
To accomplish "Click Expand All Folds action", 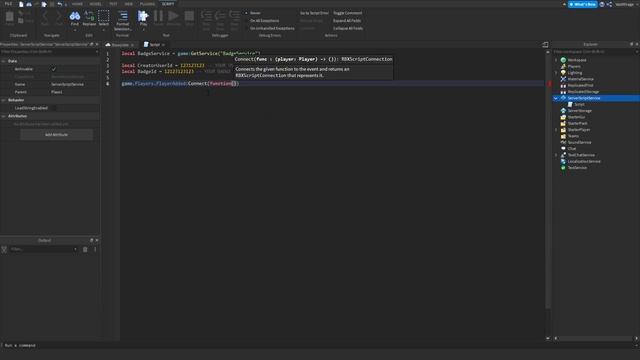I will [x=347, y=21].
